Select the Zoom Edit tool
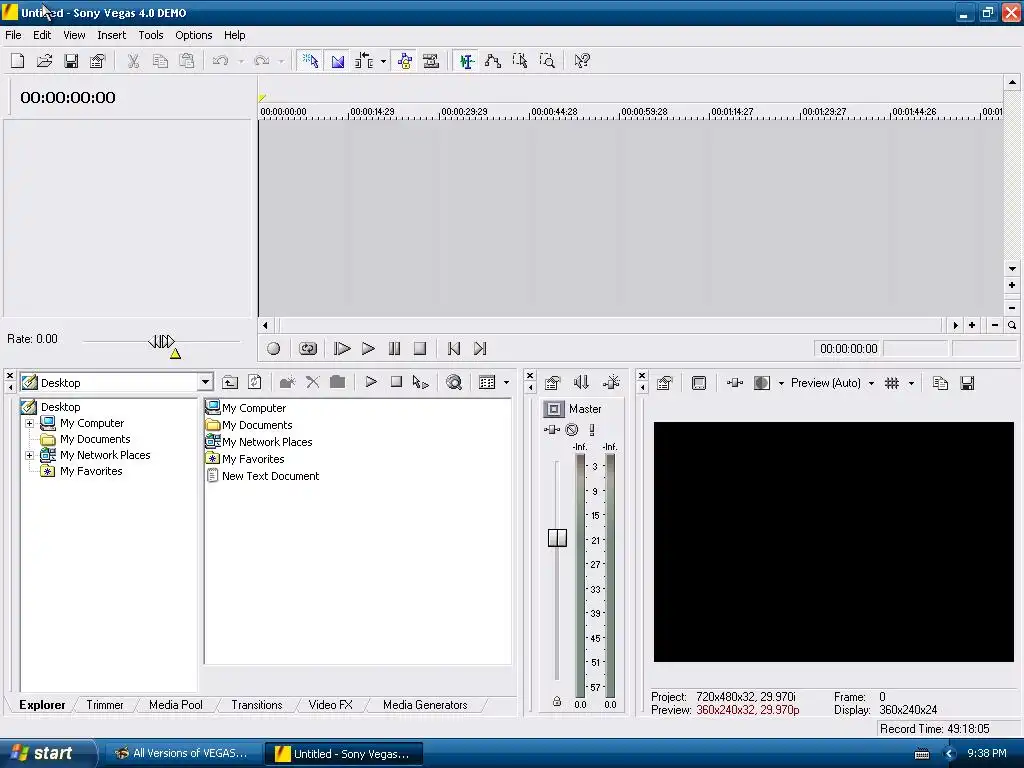The image size is (1024, 768). click(547, 61)
